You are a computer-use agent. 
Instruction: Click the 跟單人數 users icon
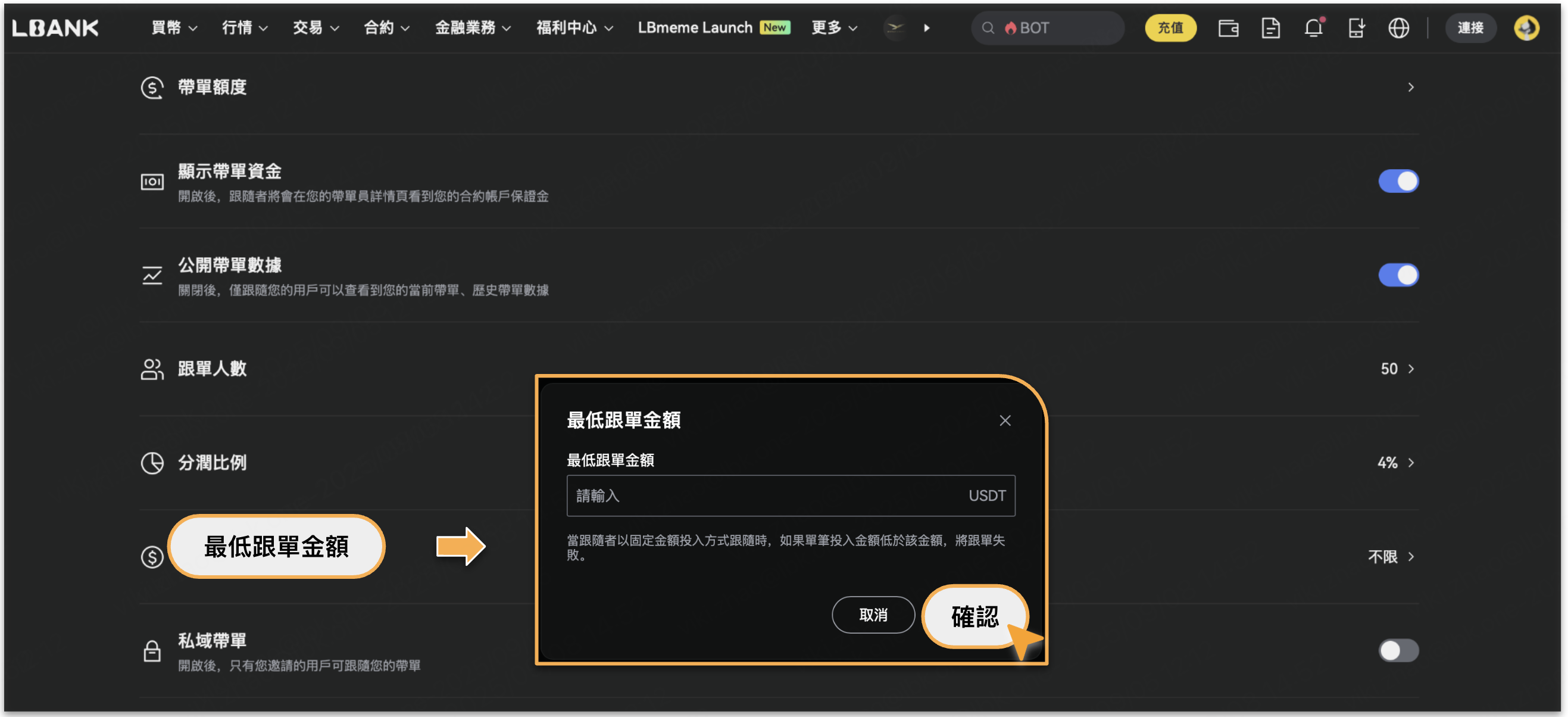[152, 369]
